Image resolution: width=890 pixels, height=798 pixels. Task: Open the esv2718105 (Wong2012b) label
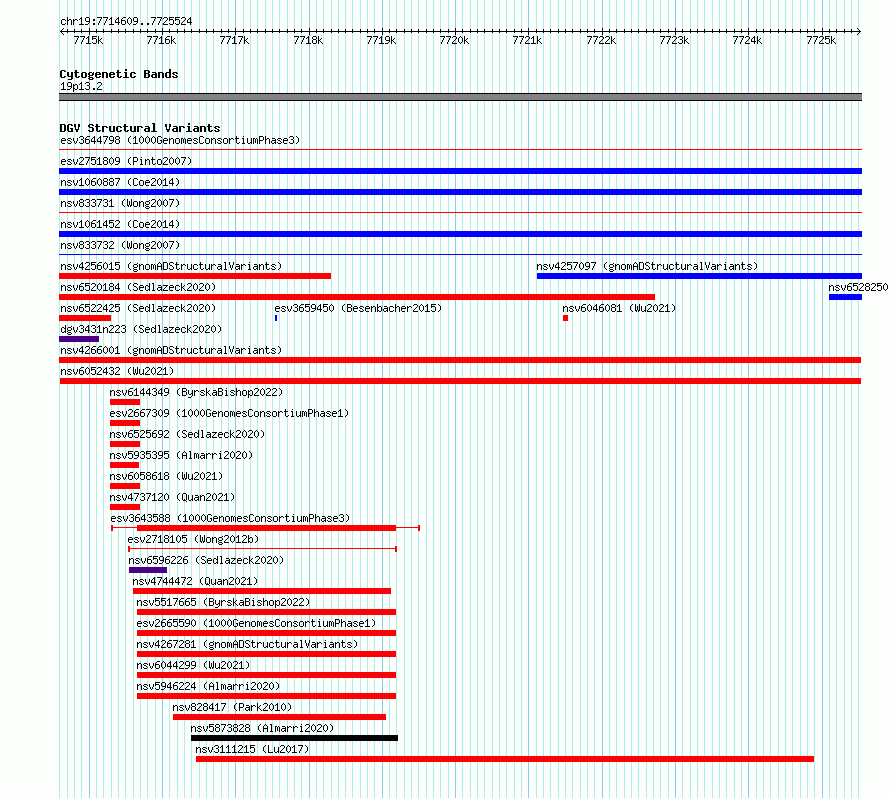193,539
